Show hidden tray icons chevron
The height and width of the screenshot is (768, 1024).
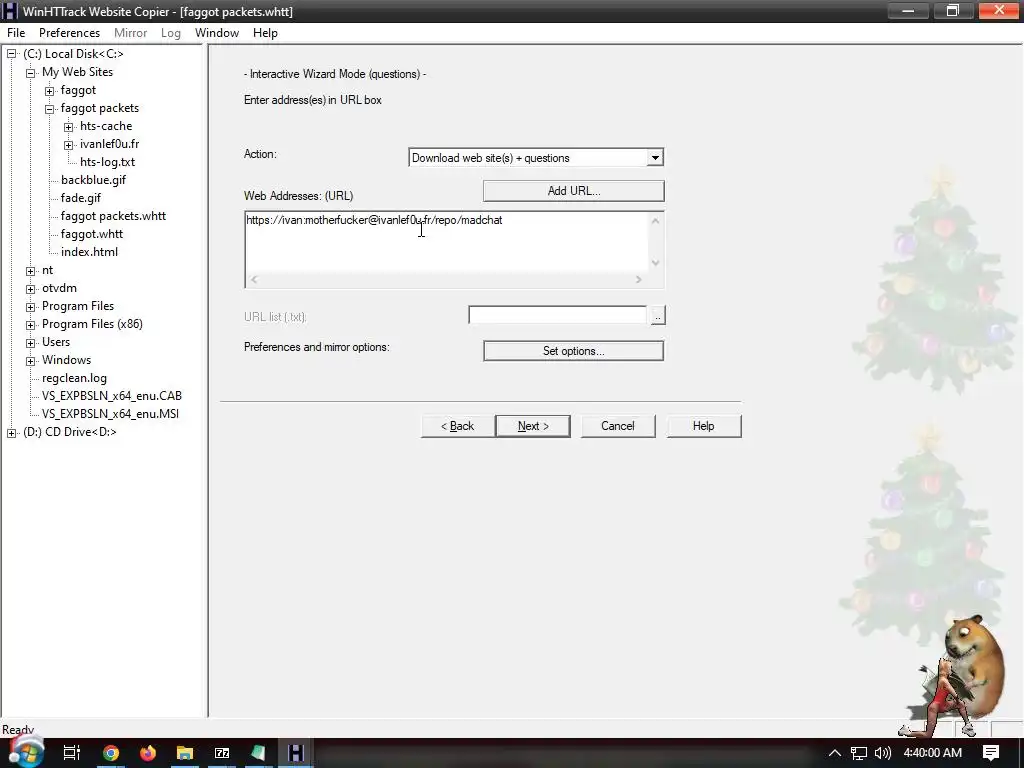pyautogui.click(x=835, y=753)
